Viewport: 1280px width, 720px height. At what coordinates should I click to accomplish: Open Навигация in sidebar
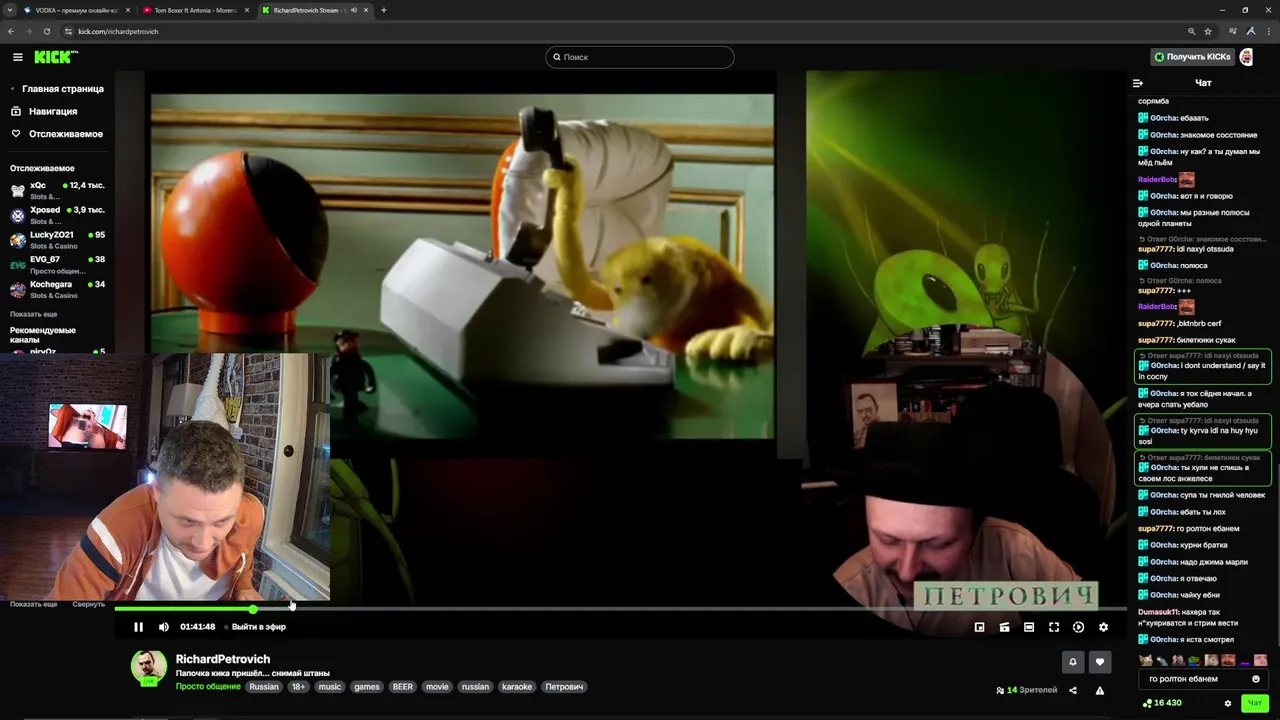(x=44, y=111)
